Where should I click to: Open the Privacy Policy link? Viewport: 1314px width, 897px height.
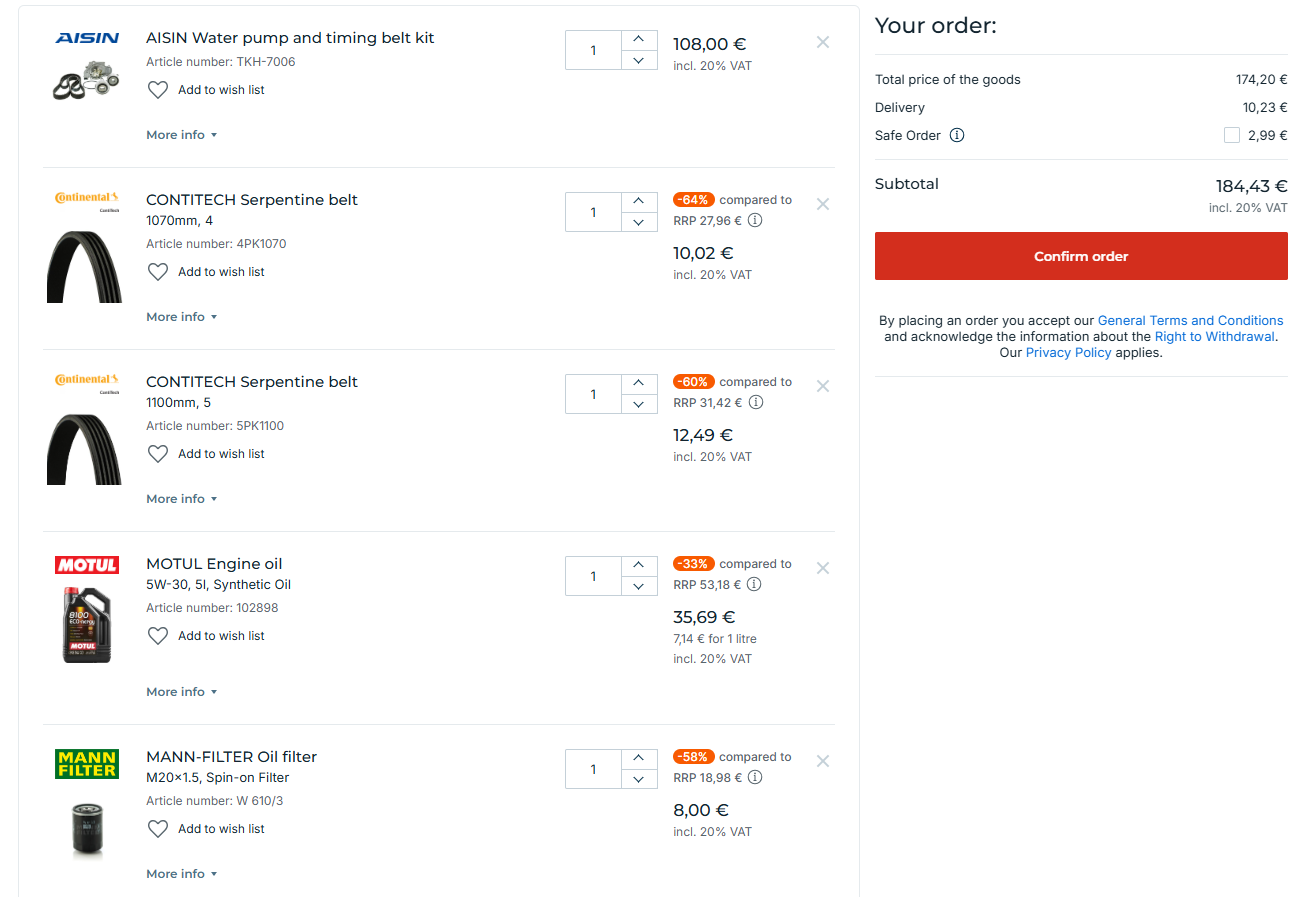pos(1068,353)
